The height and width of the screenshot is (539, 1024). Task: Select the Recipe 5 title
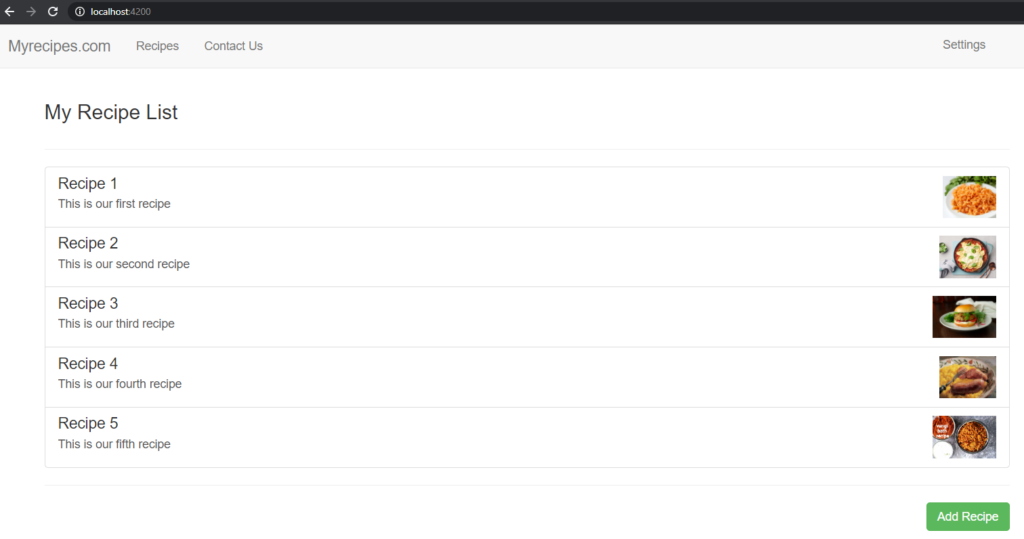(88, 423)
